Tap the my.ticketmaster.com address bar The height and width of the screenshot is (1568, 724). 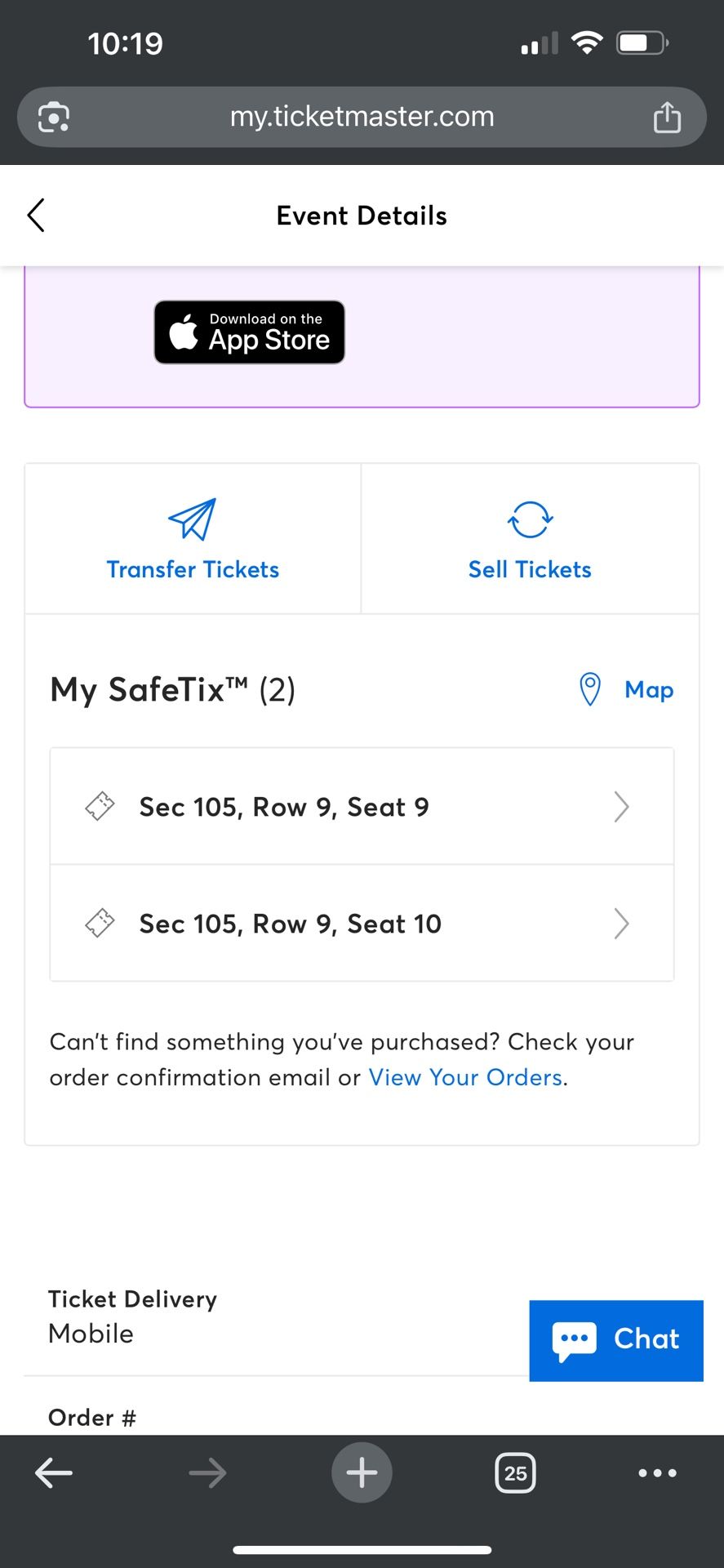[x=362, y=117]
